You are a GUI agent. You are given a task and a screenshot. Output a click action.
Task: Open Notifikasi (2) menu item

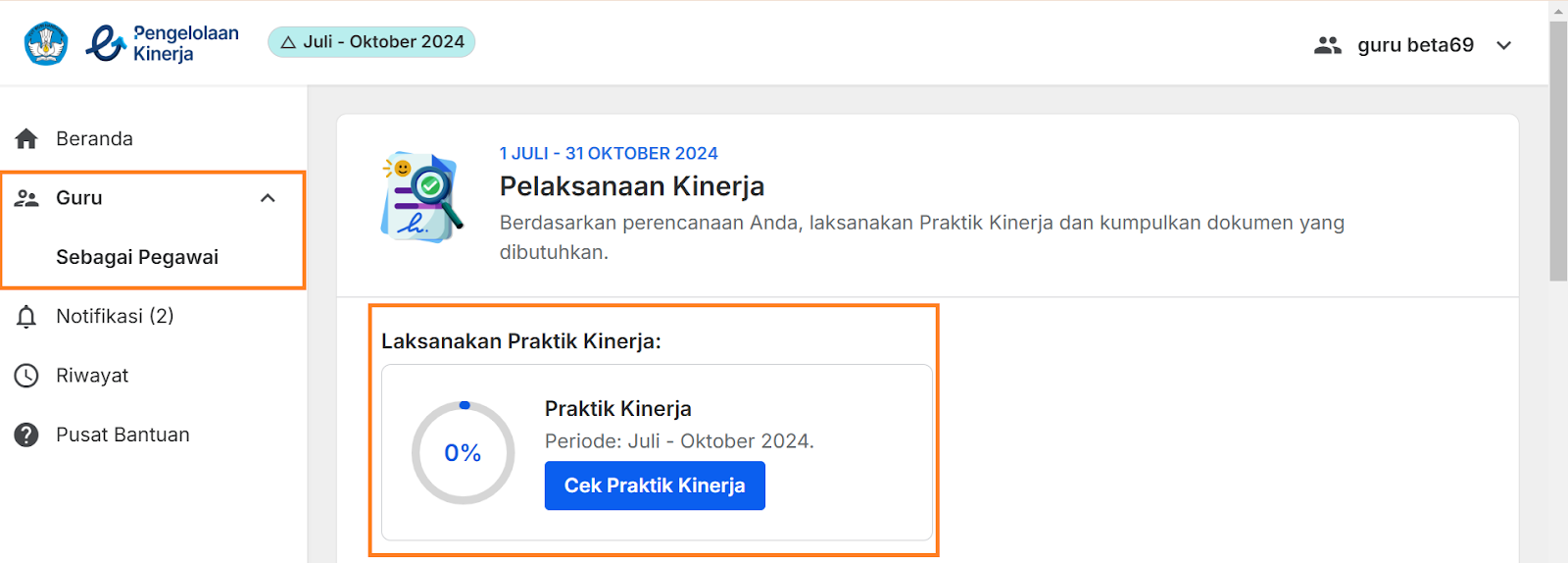(115, 317)
